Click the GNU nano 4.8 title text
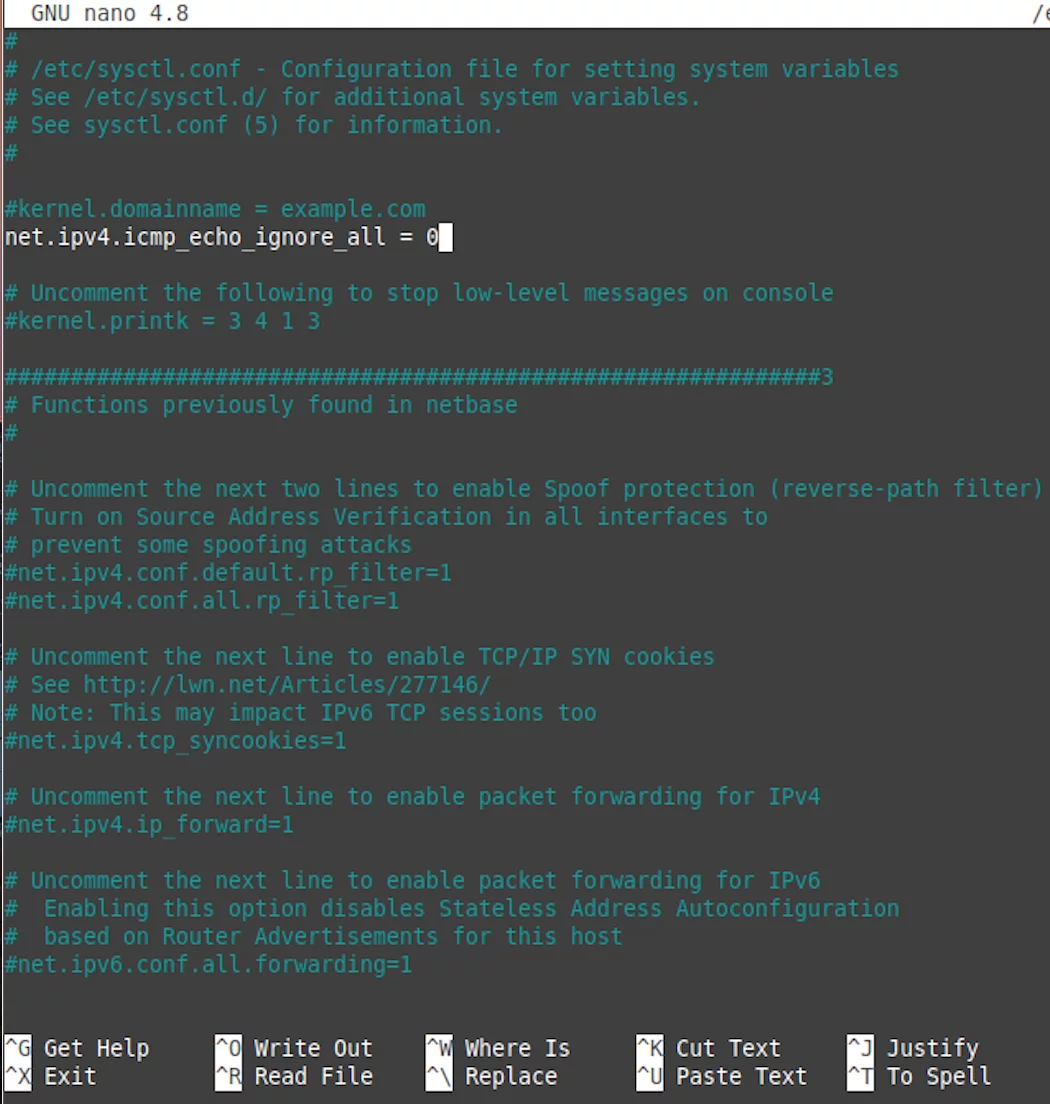The width and height of the screenshot is (1050, 1104). (110, 13)
